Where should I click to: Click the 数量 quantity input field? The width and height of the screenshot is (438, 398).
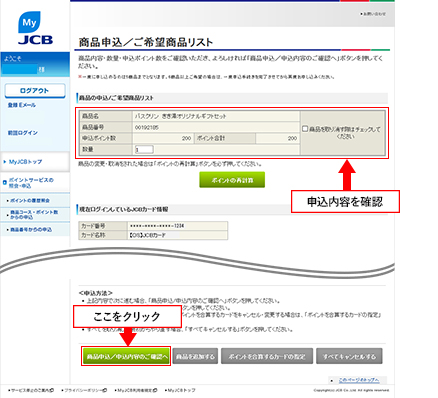click(144, 149)
